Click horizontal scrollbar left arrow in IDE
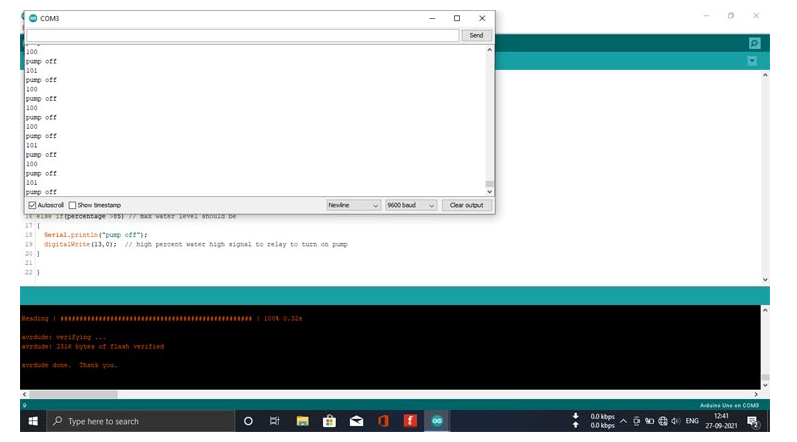The image size is (797, 442). coord(24,394)
